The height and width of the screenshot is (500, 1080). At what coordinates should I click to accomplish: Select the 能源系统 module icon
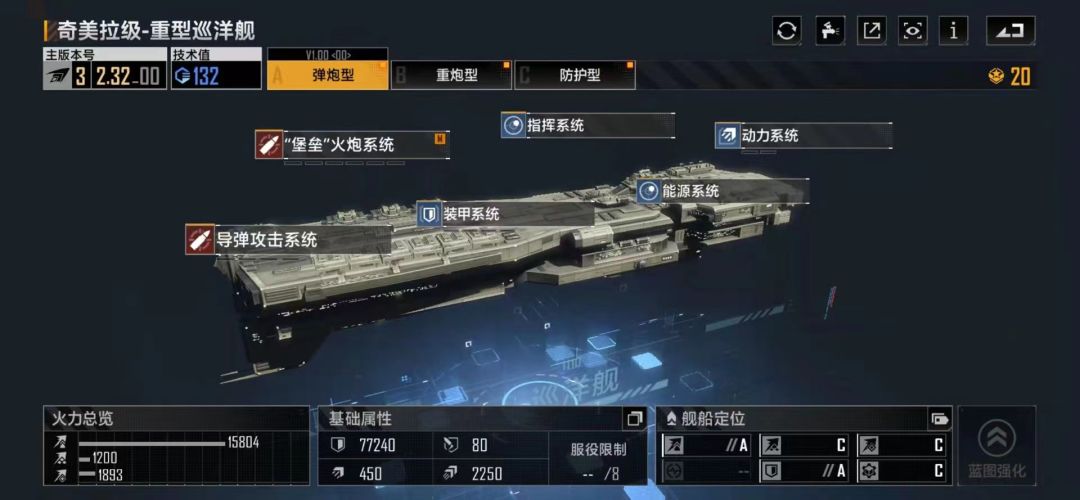tap(649, 191)
